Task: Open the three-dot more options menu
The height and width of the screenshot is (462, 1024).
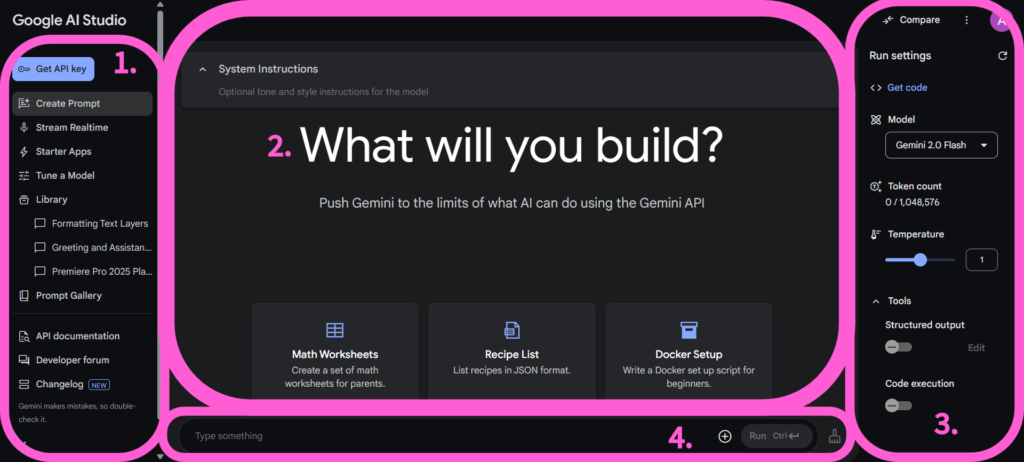Action: (x=967, y=20)
